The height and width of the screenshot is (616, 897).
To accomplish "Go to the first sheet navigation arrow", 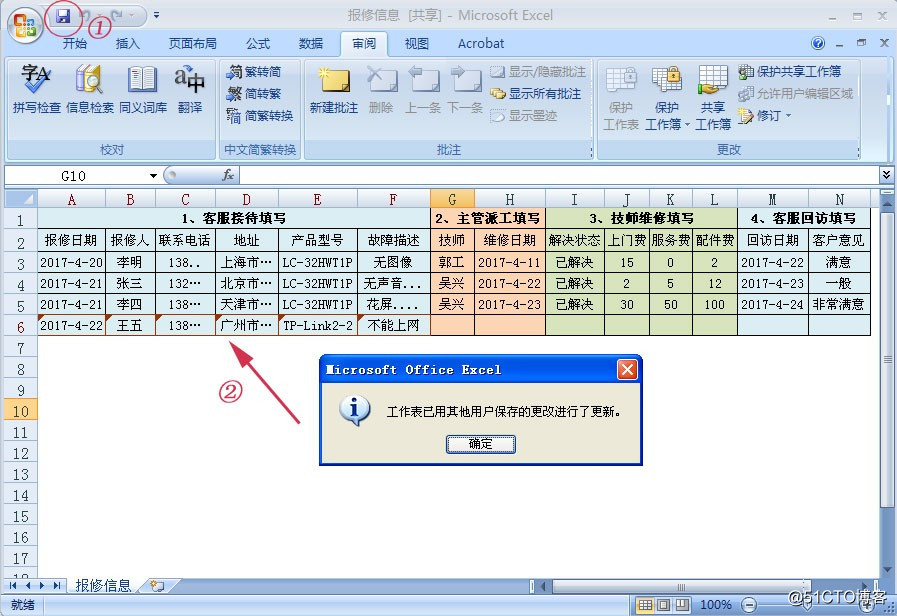I will pyautogui.click(x=13, y=585).
